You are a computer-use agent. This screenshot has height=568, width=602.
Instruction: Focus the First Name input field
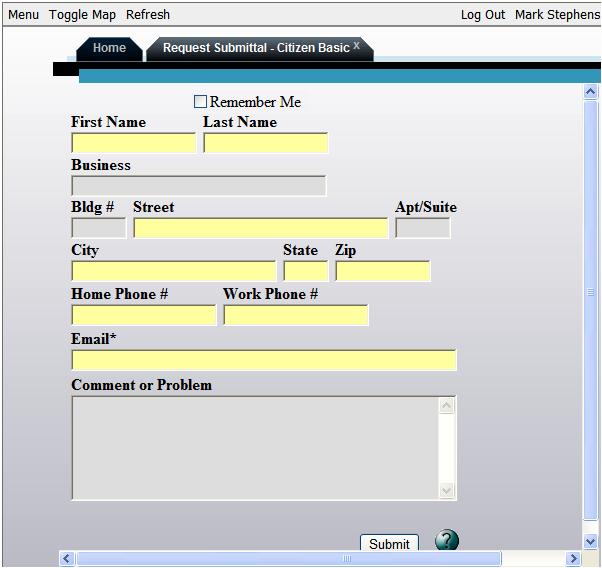click(x=134, y=143)
